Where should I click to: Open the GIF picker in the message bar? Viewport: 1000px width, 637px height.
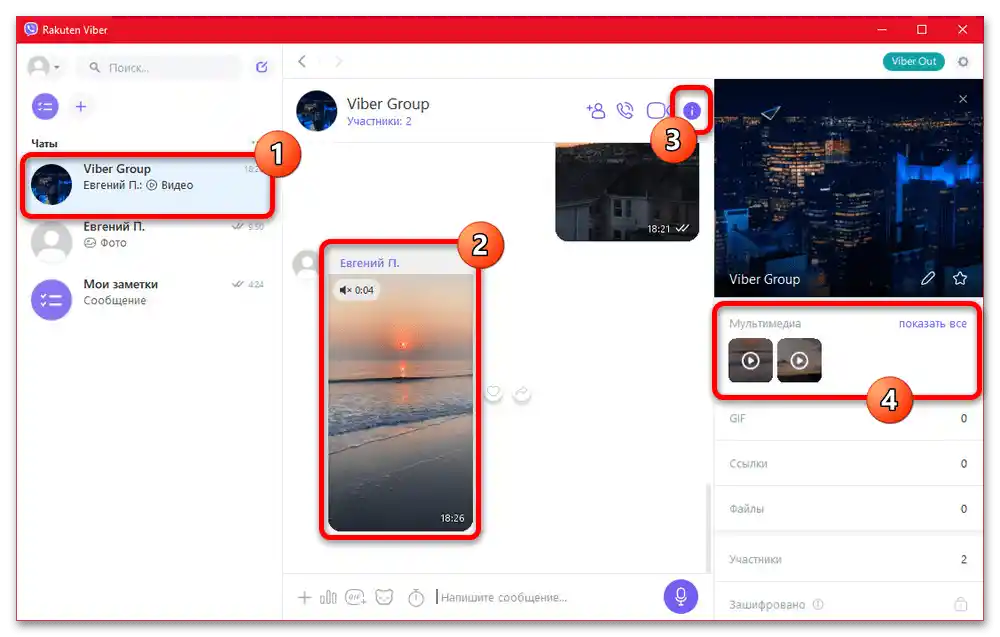pyautogui.click(x=358, y=597)
